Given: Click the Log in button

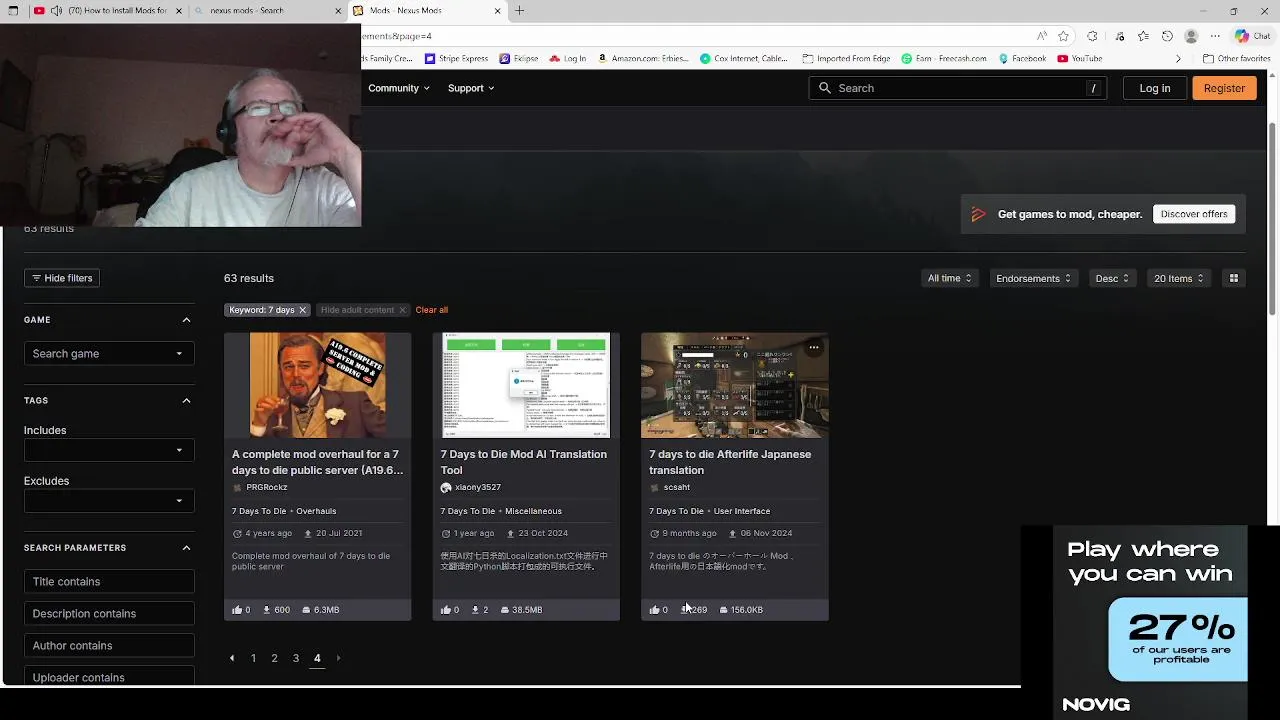Looking at the screenshot, I should [x=1154, y=88].
